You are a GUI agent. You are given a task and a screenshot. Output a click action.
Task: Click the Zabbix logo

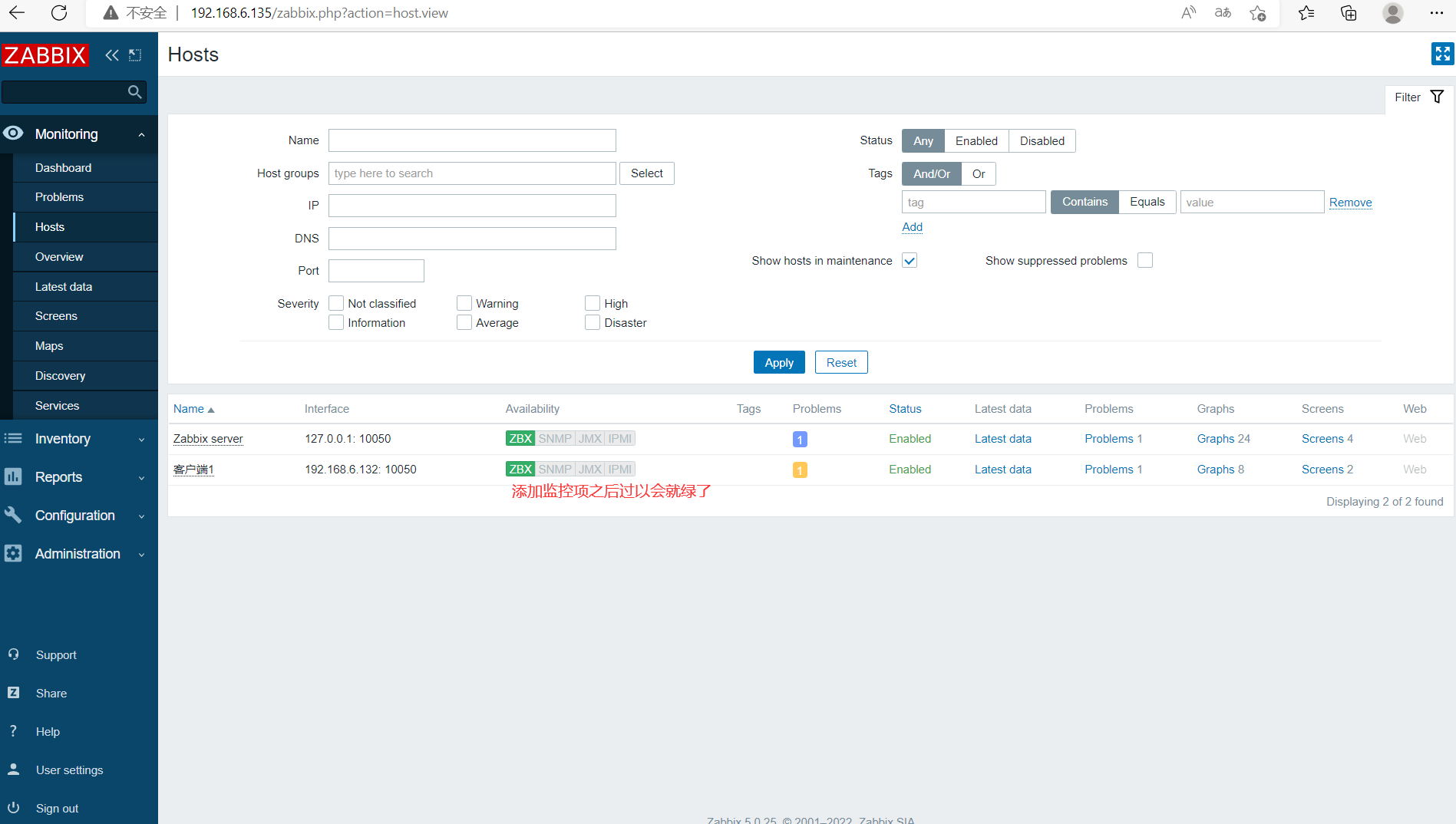[45, 55]
